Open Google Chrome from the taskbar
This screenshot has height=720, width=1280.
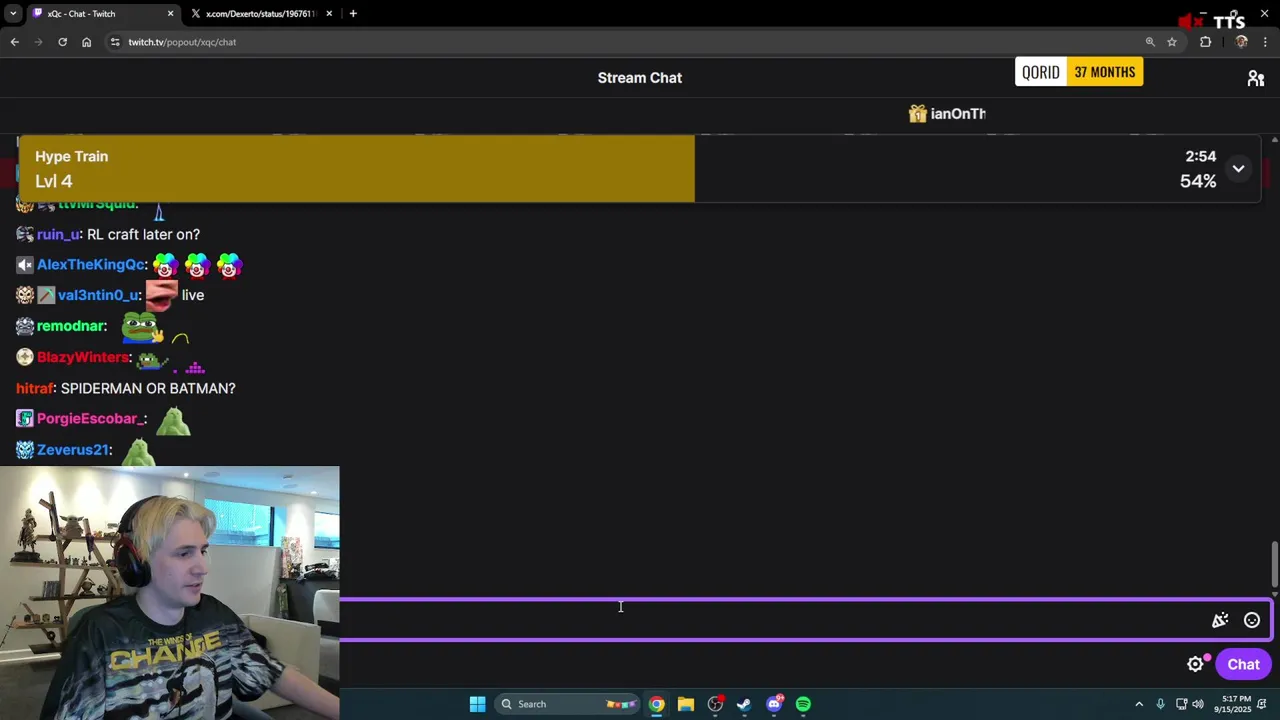pos(656,704)
